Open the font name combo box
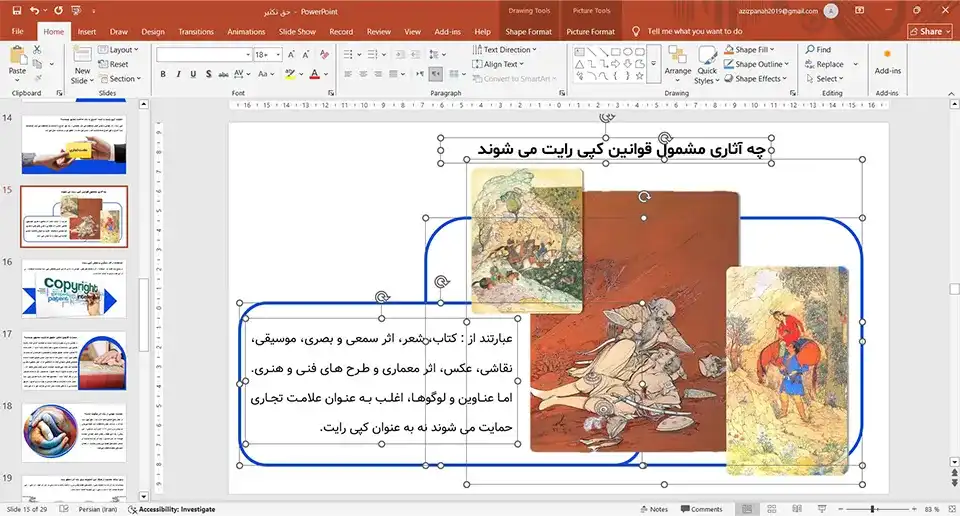The image size is (960, 516). point(204,54)
